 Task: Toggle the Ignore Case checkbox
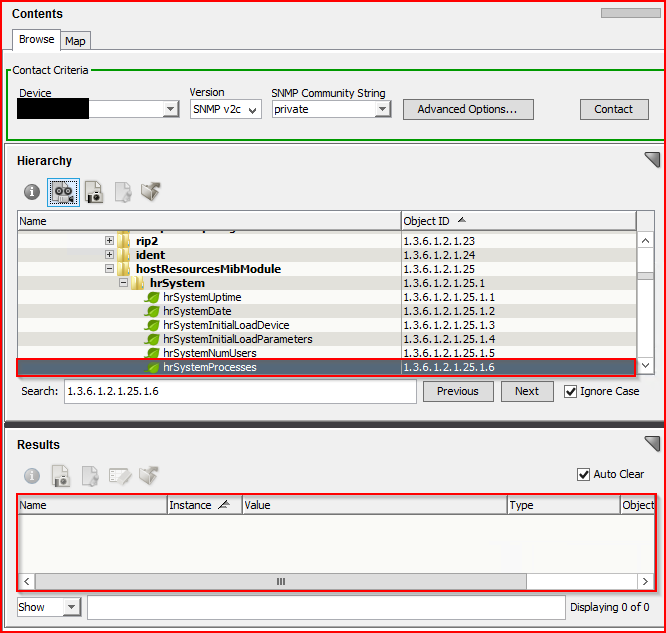[570, 391]
